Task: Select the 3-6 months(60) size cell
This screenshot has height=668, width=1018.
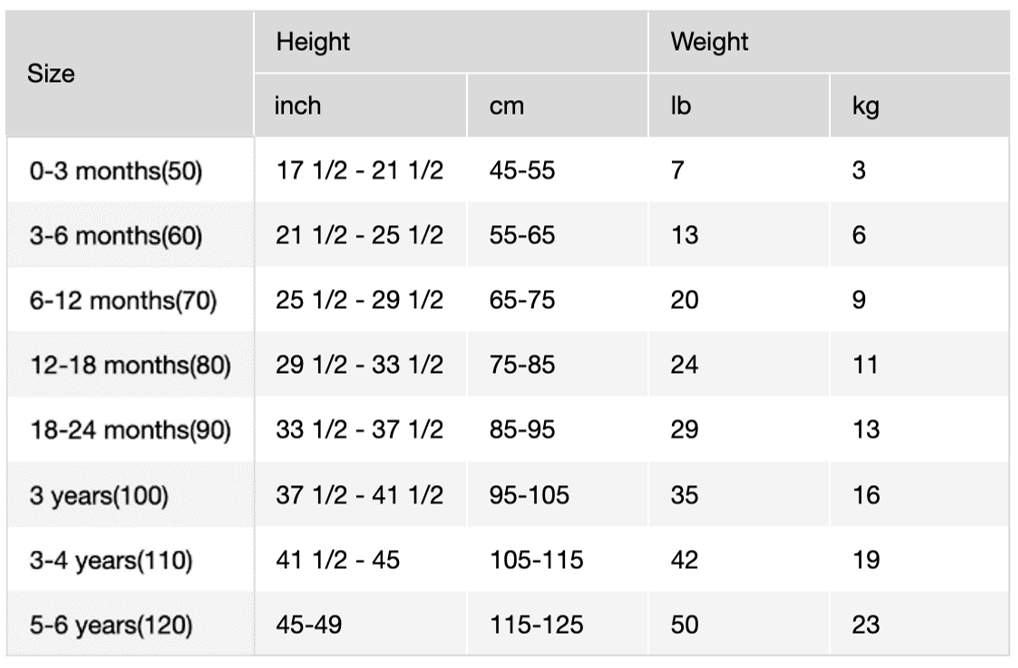Action: pyautogui.click(x=116, y=235)
